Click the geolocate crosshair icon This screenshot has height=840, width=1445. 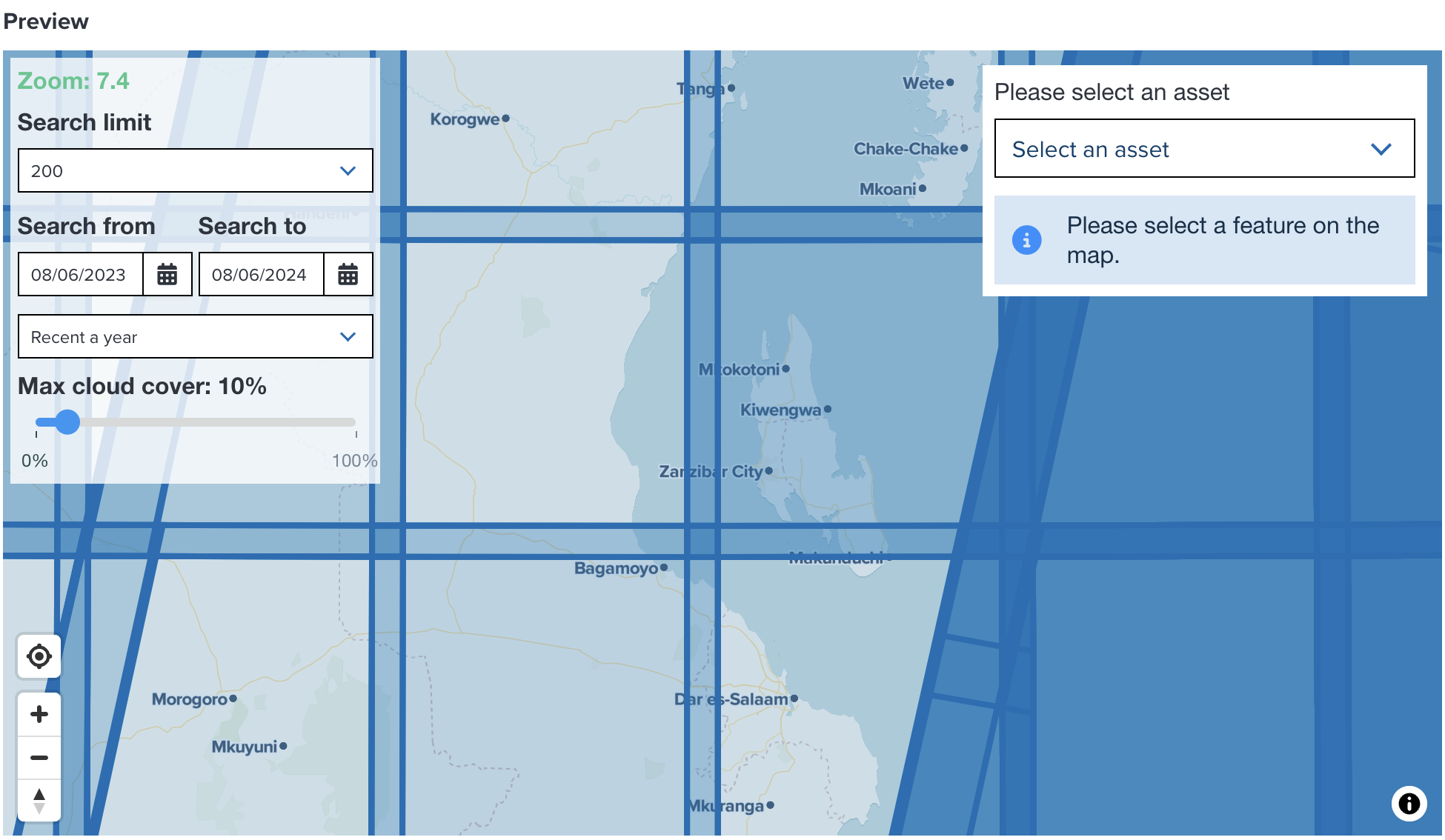(39, 656)
